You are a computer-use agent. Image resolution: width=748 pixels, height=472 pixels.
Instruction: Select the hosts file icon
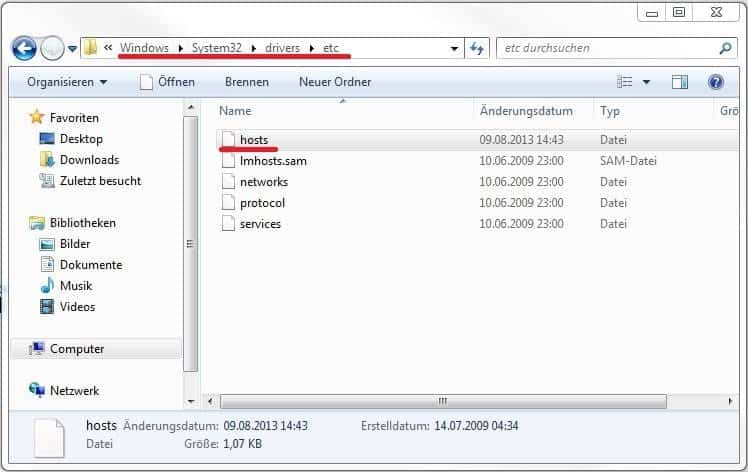click(227, 140)
